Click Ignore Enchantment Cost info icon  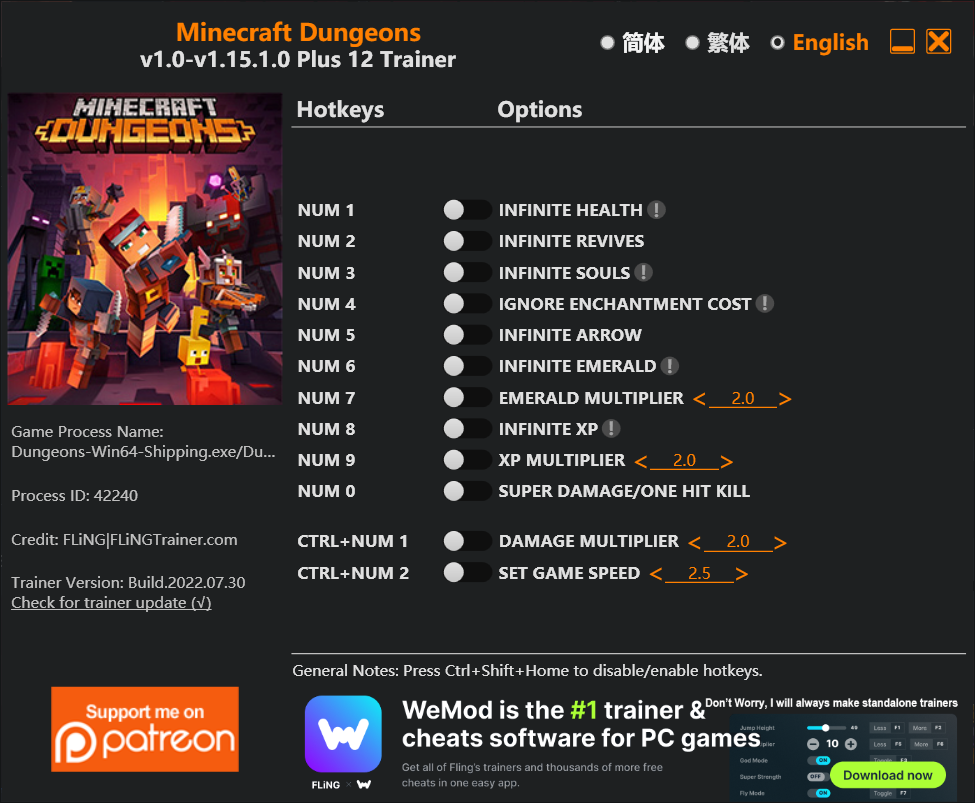pos(765,304)
